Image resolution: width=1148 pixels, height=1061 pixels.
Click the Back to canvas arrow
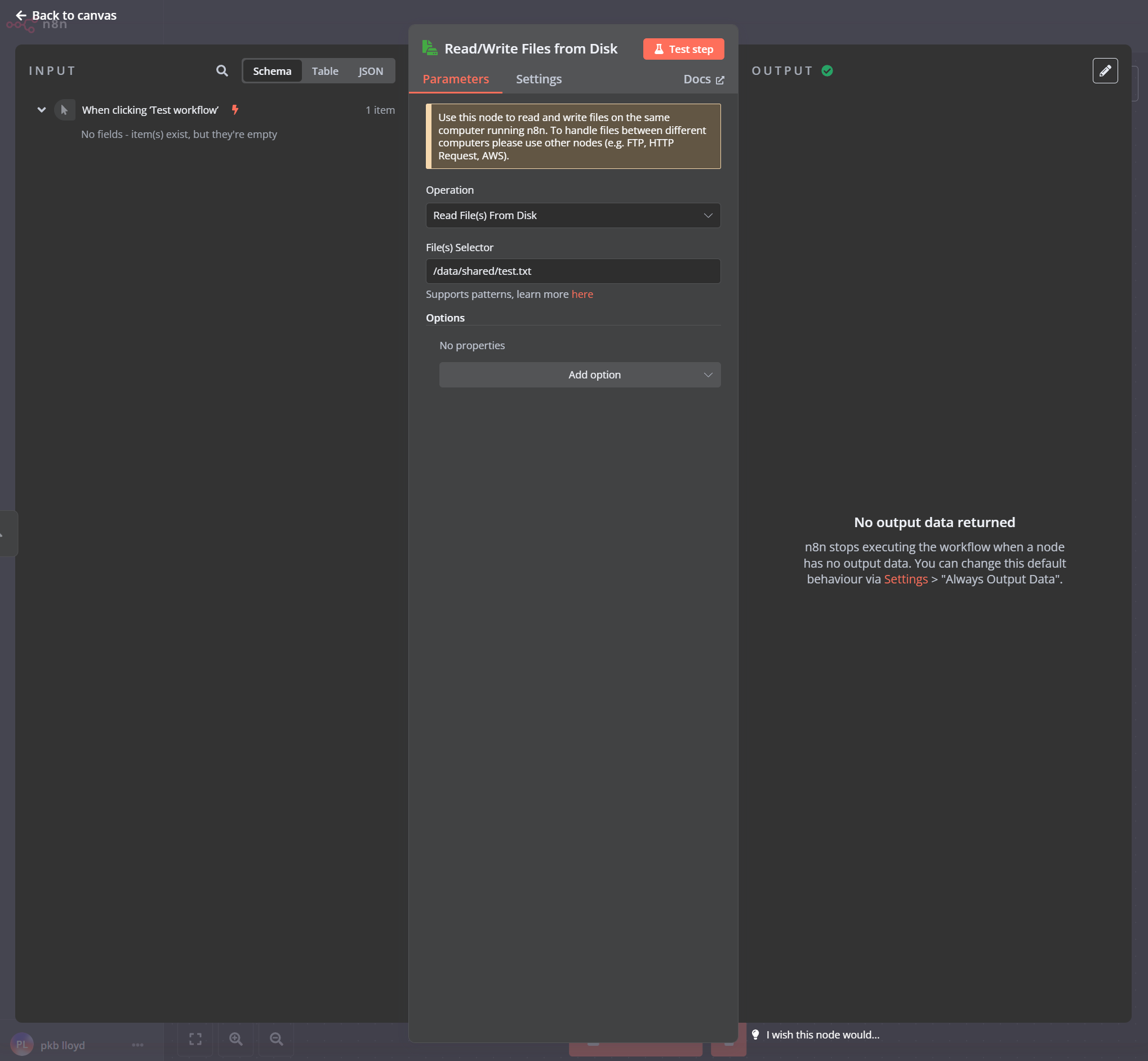pyautogui.click(x=21, y=16)
